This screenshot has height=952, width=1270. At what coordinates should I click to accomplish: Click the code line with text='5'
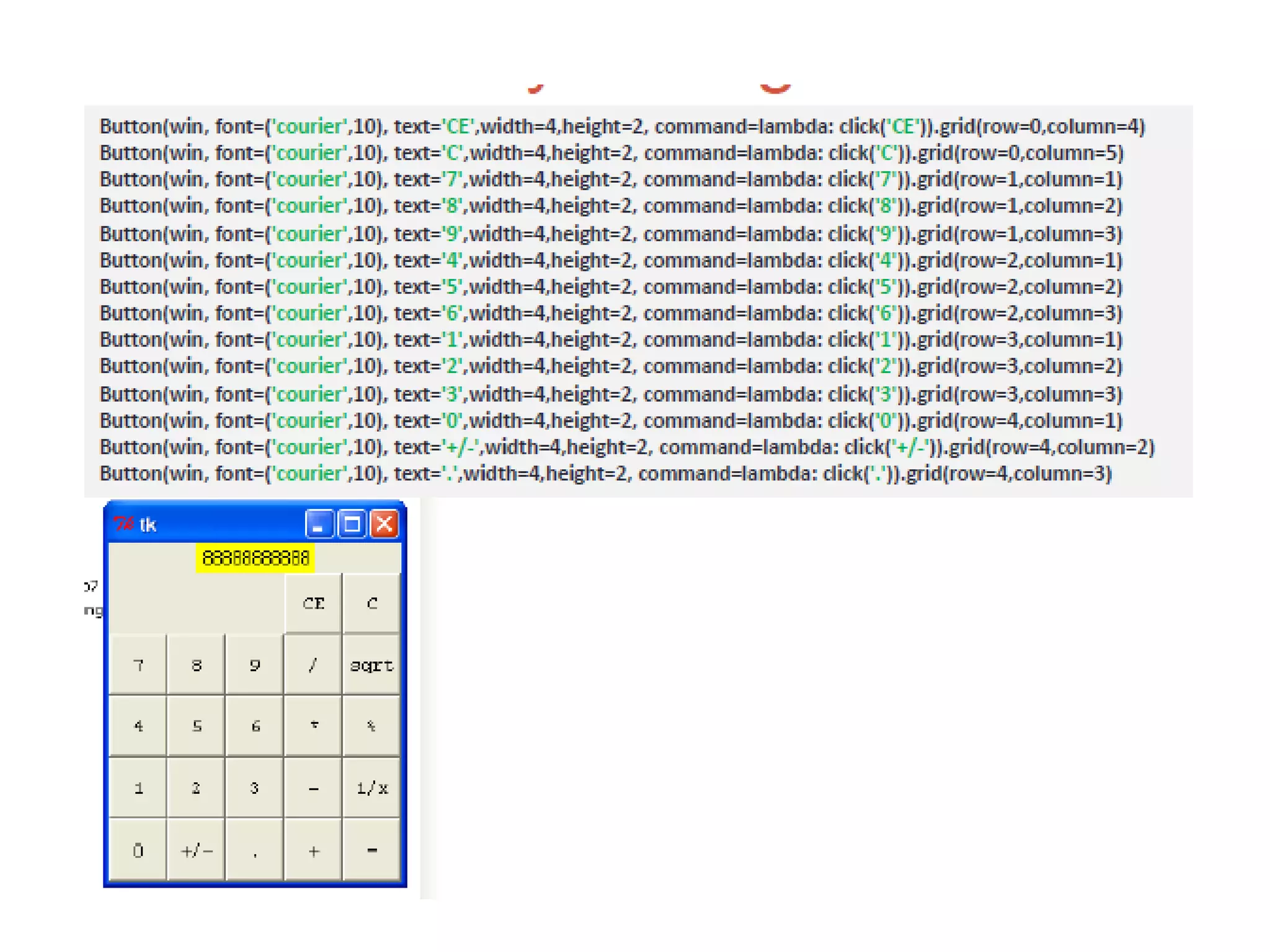[611, 287]
